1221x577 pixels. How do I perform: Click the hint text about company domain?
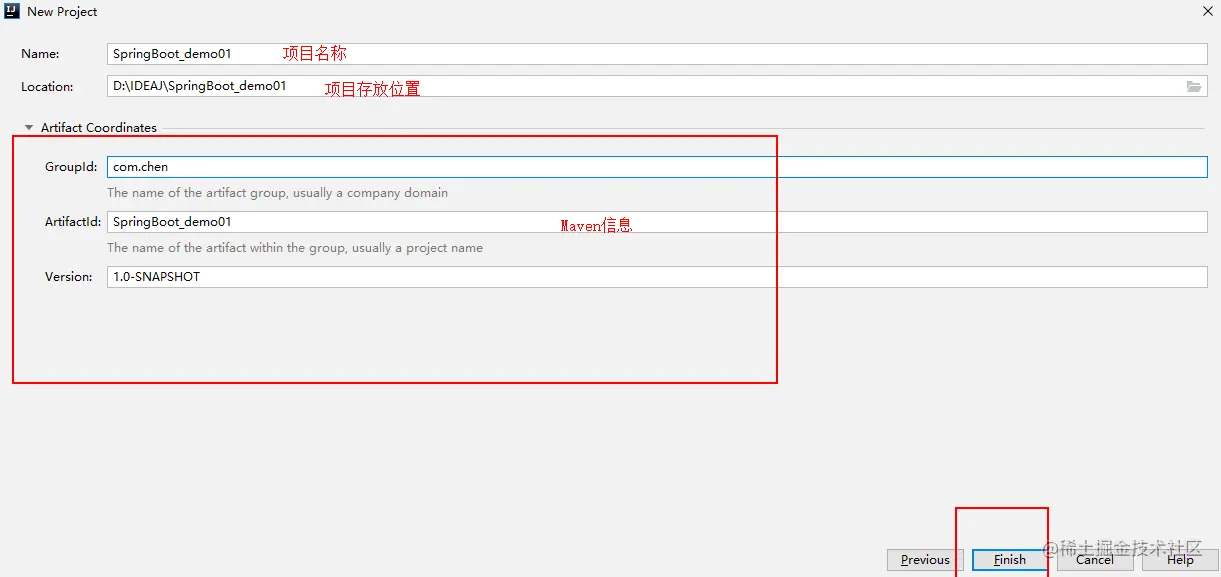(277, 192)
